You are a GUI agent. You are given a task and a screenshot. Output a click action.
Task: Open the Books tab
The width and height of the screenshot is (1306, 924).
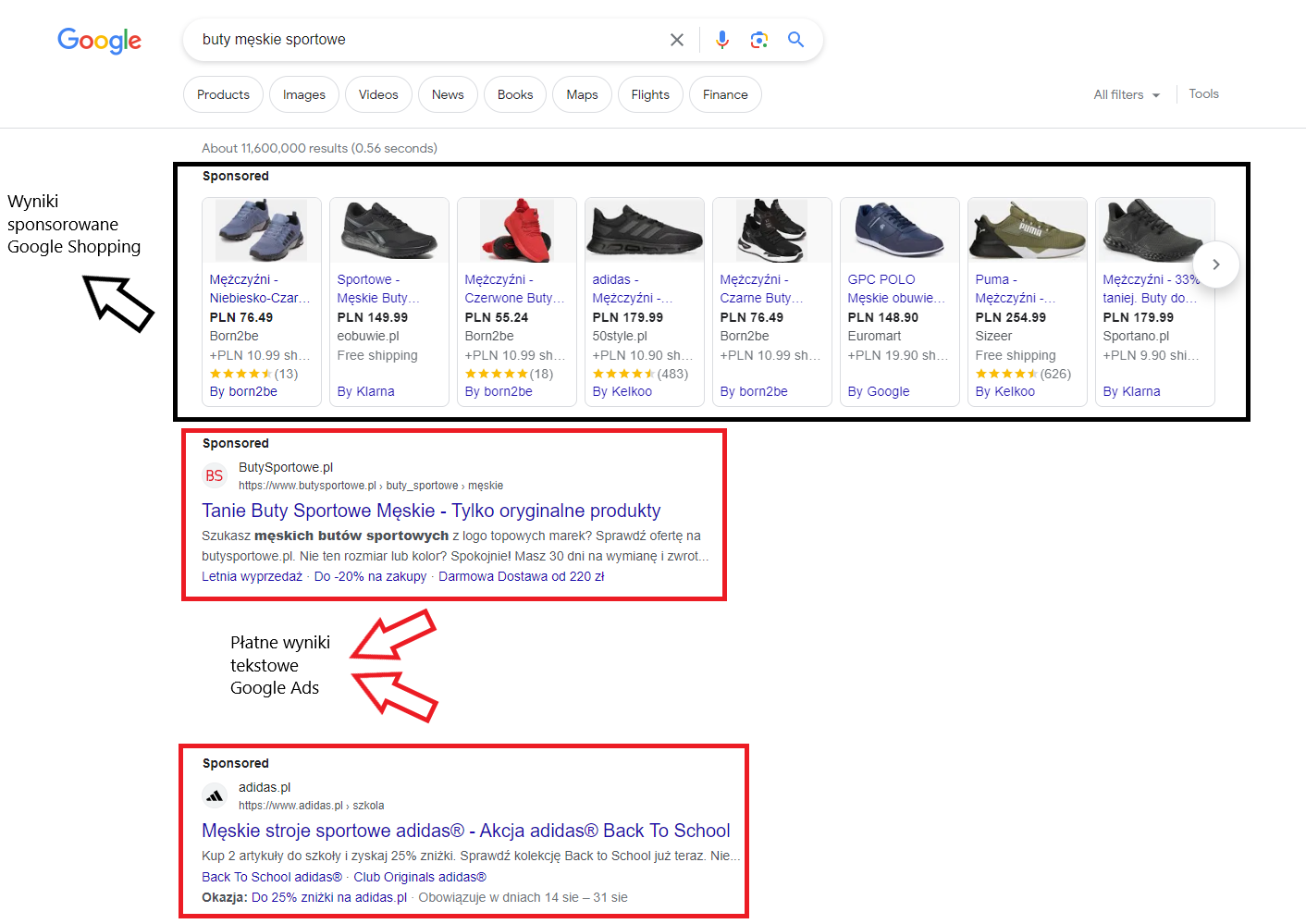(515, 94)
